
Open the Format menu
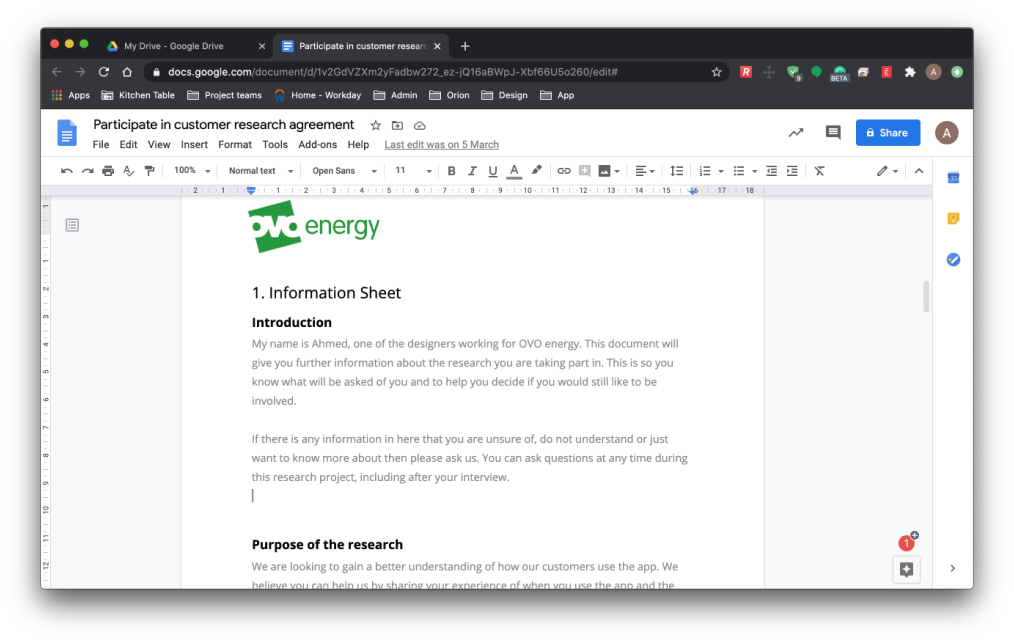click(234, 144)
